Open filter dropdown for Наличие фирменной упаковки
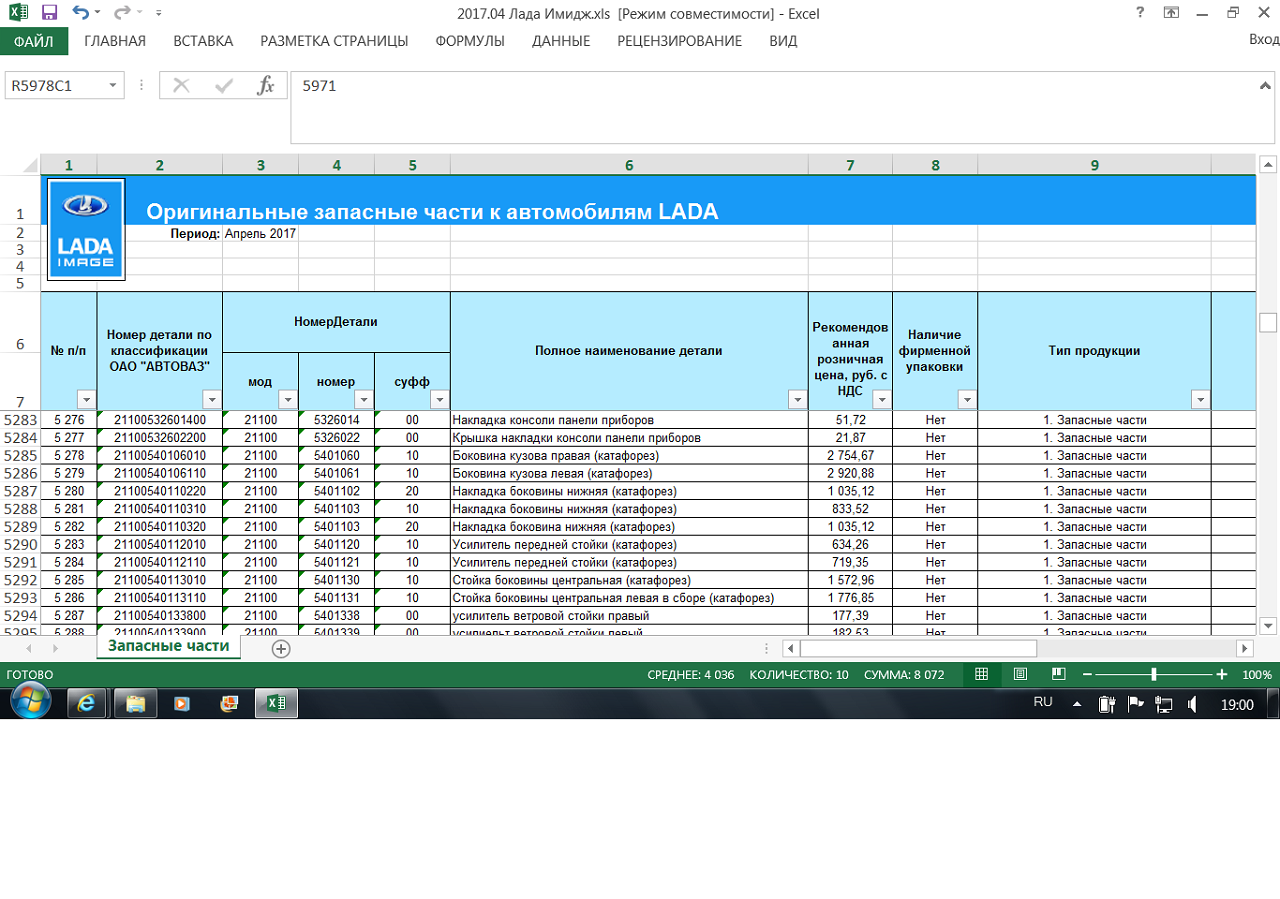 point(967,400)
